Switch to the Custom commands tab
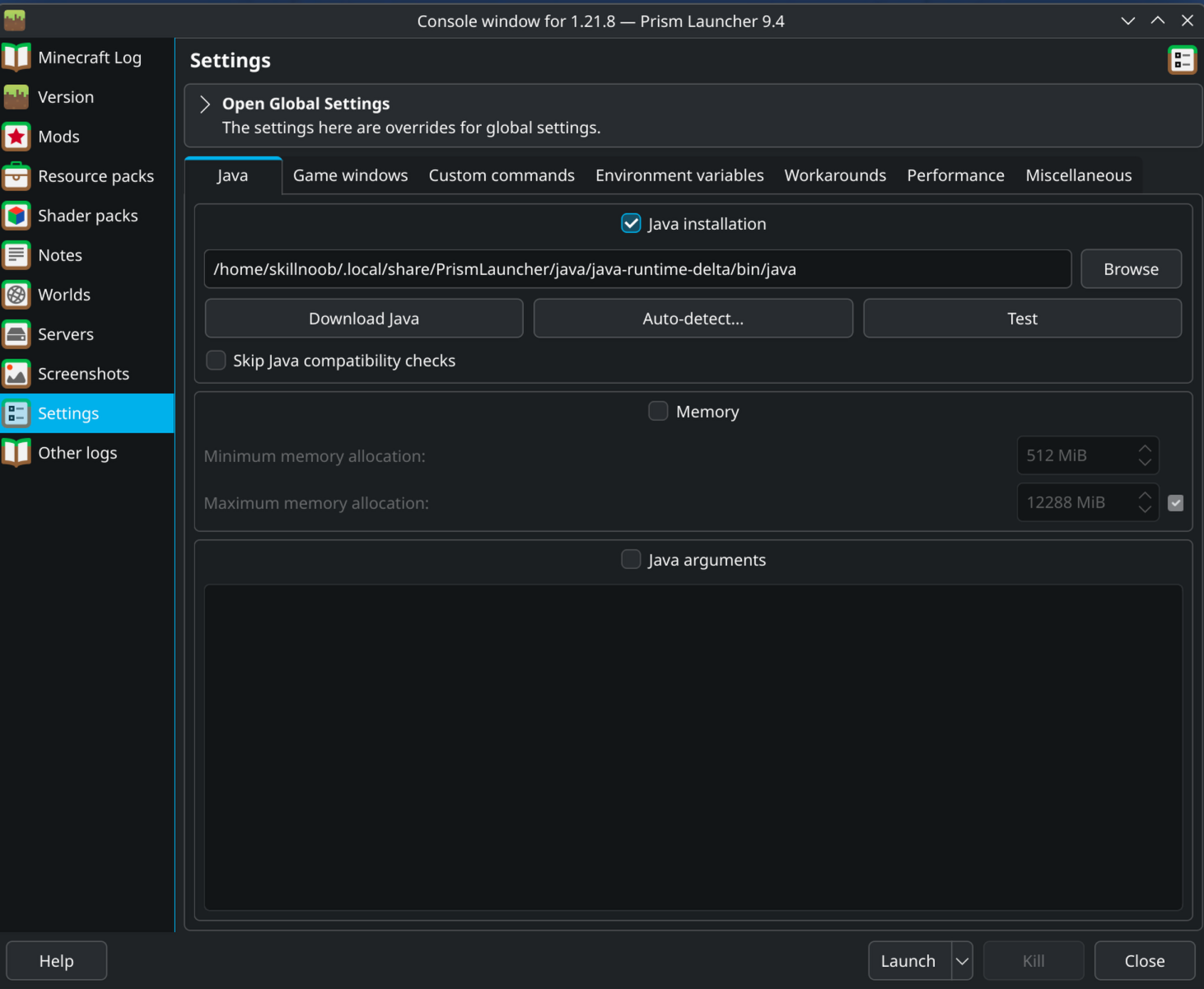The image size is (1204, 989). (x=502, y=175)
